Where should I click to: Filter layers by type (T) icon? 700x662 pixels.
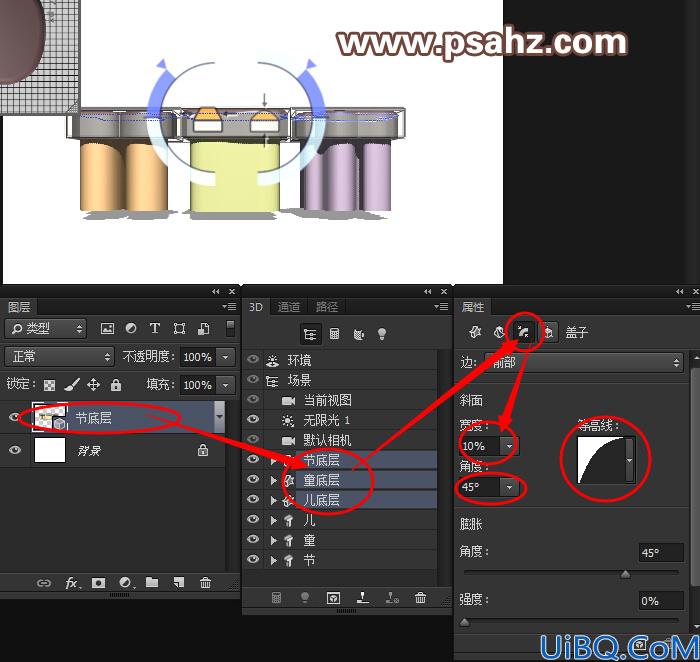(x=154, y=329)
